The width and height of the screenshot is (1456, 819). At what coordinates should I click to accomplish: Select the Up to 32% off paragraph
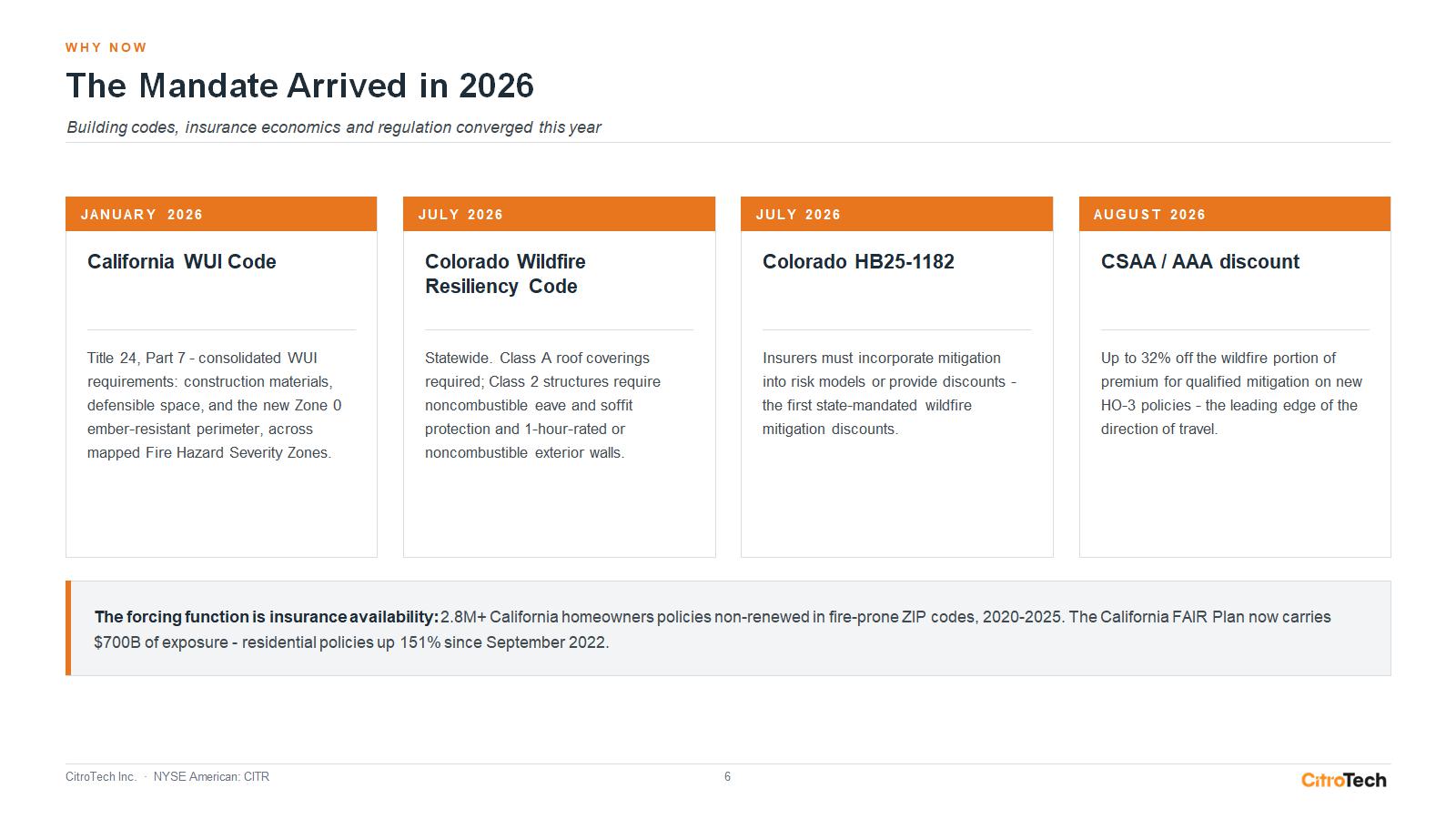pos(1231,393)
